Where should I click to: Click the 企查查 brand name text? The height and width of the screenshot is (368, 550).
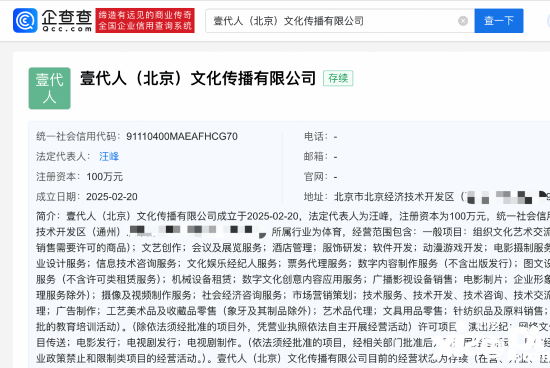point(67,17)
